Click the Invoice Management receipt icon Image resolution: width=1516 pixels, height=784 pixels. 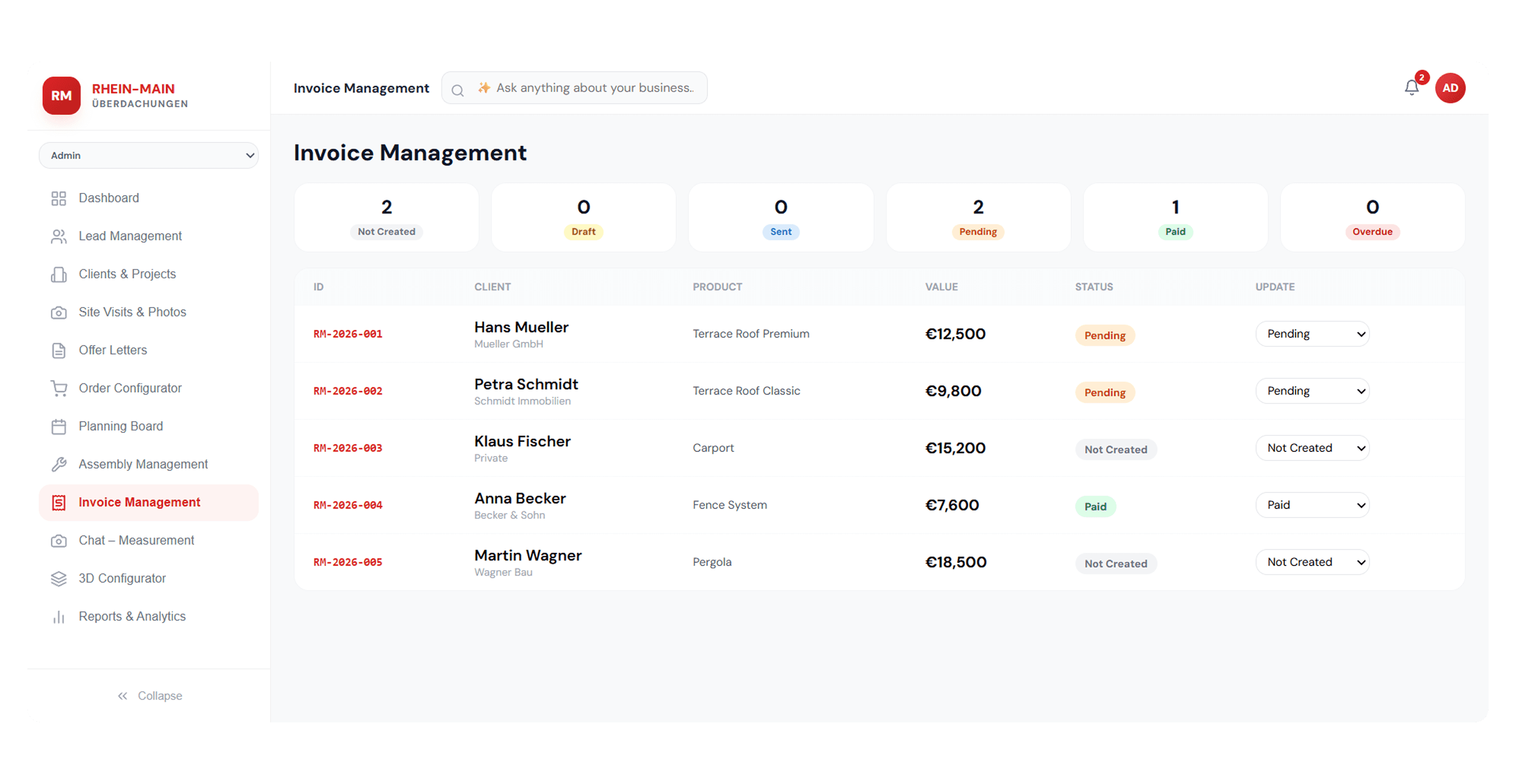coord(58,503)
